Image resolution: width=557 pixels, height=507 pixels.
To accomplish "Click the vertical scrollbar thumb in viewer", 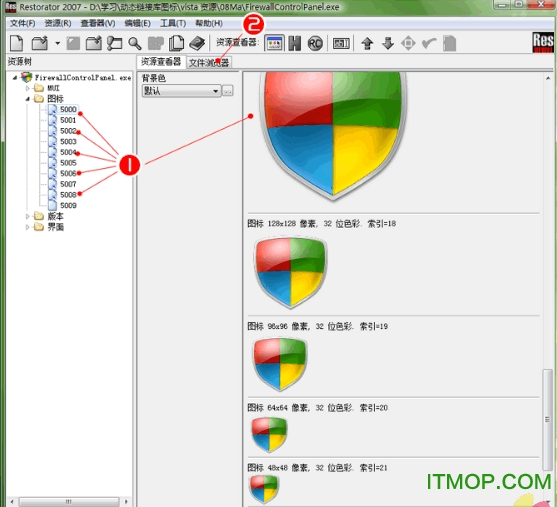I will 547,420.
